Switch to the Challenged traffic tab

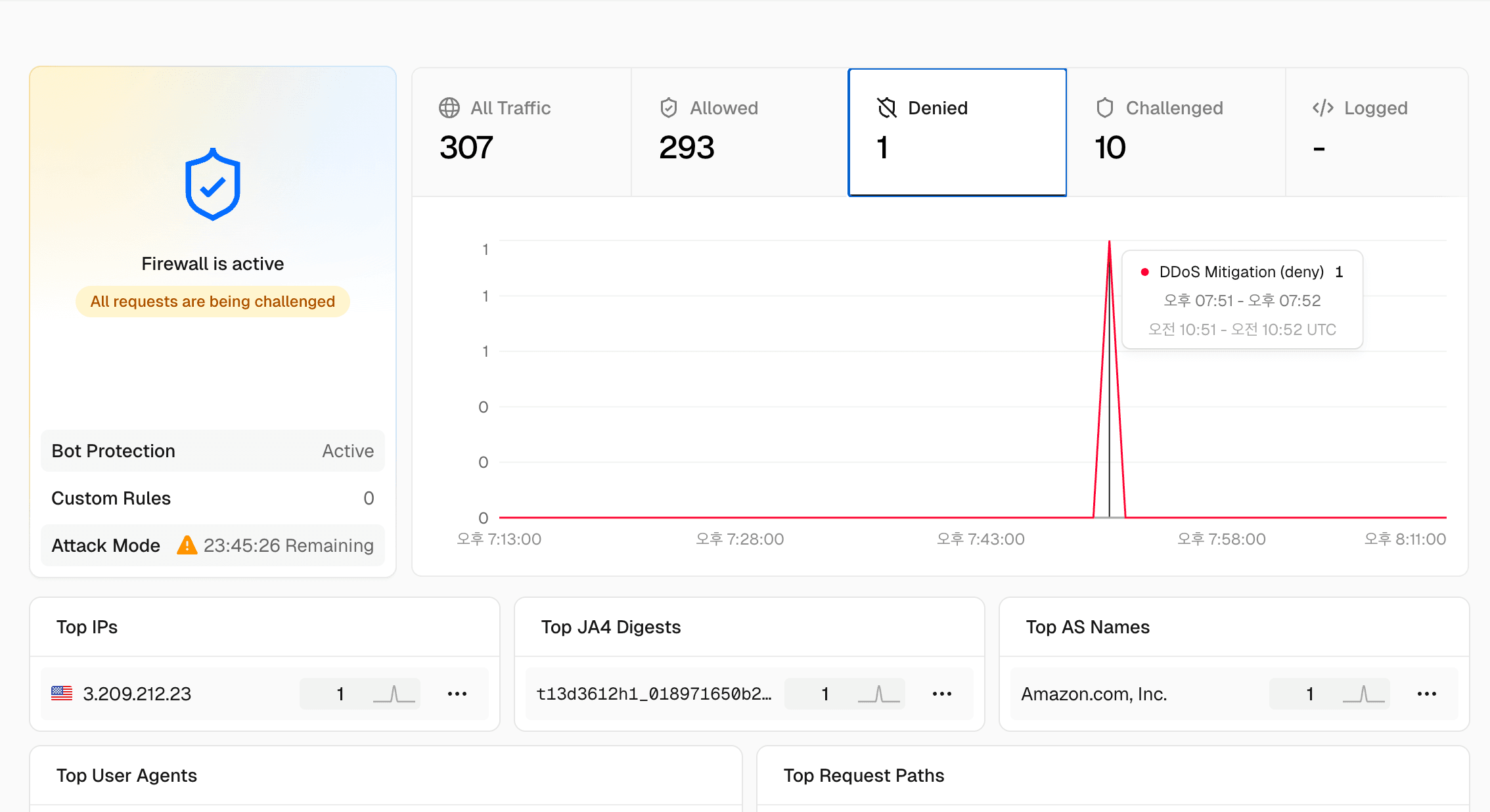point(1176,131)
